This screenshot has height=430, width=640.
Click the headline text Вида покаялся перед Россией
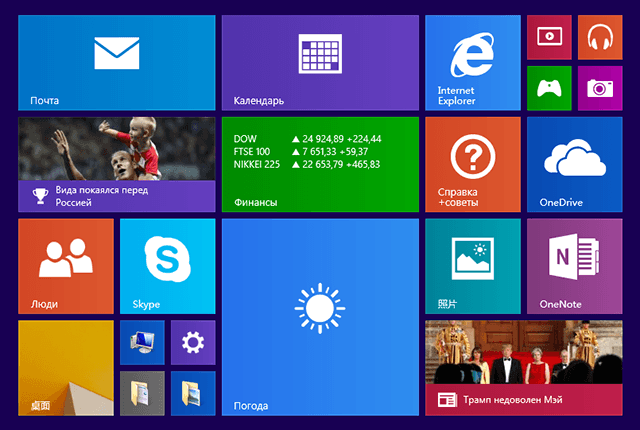pyautogui.click(x=102, y=196)
